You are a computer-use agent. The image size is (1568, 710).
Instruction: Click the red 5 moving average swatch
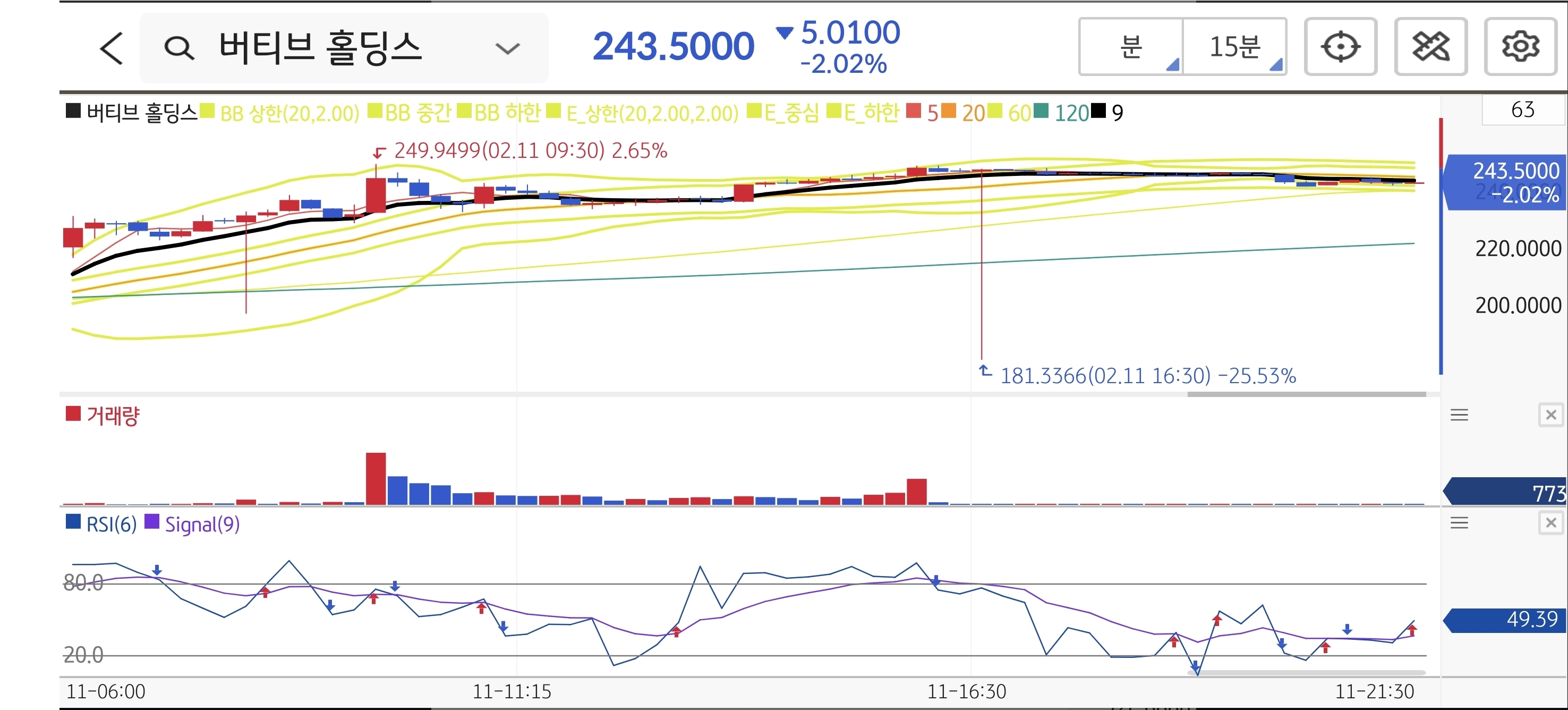(x=913, y=112)
